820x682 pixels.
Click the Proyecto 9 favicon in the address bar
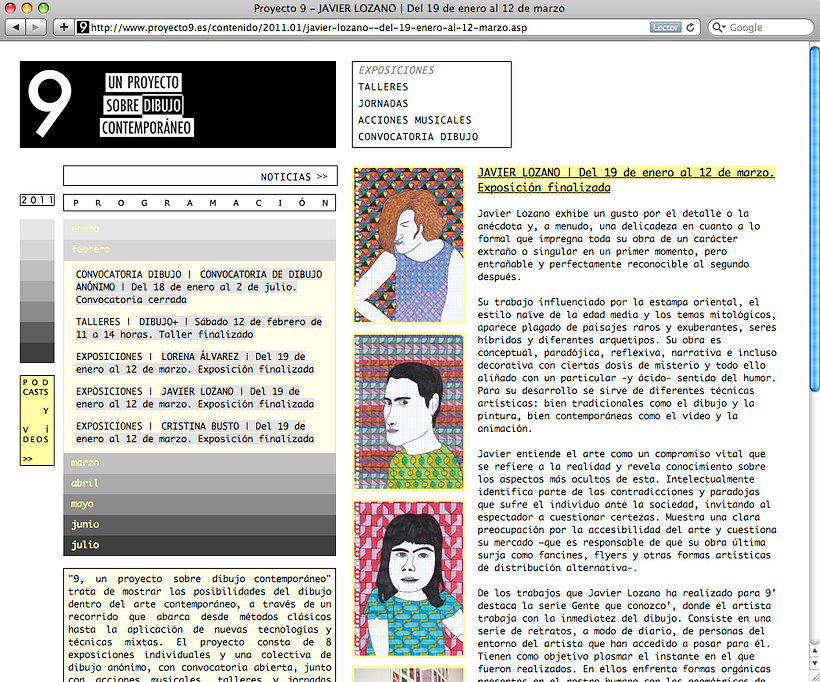point(82,27)
